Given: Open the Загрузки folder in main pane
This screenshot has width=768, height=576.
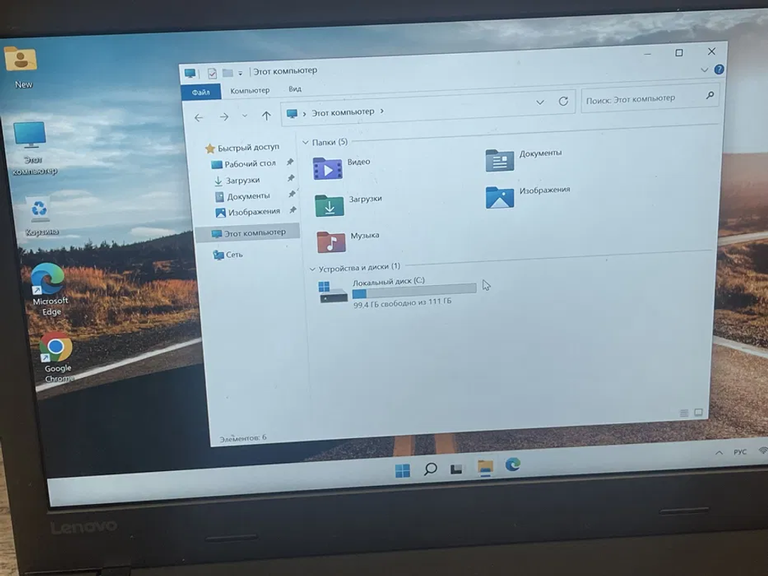Looking at the screenshot, I should point(329,205).
